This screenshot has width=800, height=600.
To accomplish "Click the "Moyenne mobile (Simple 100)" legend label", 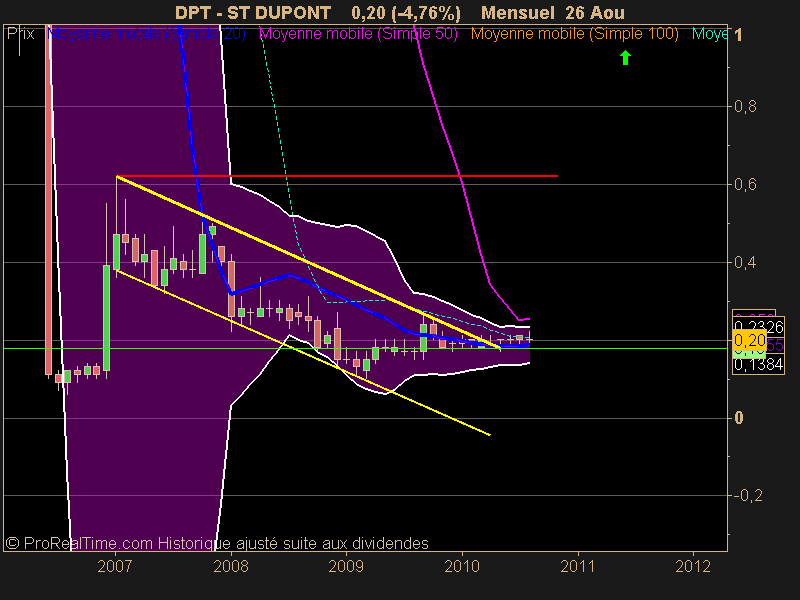I will click(x=574, y=34).
